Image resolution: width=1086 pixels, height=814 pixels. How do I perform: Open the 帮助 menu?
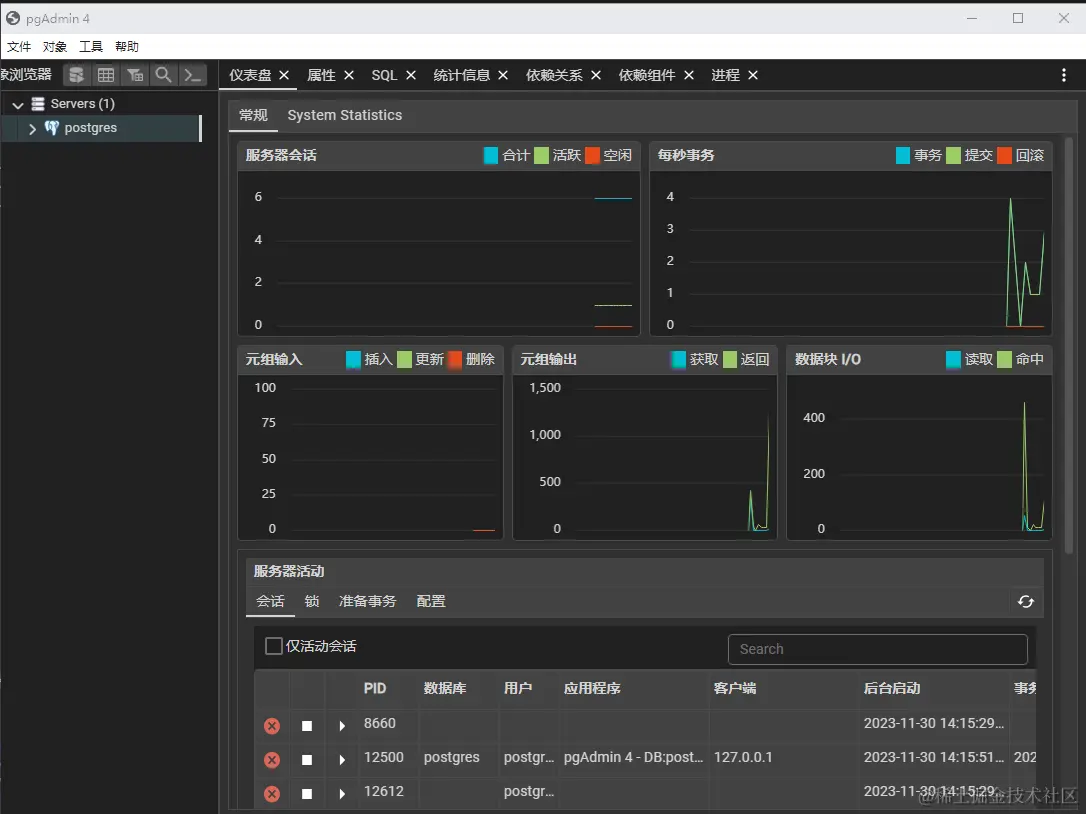coord(127,46)
